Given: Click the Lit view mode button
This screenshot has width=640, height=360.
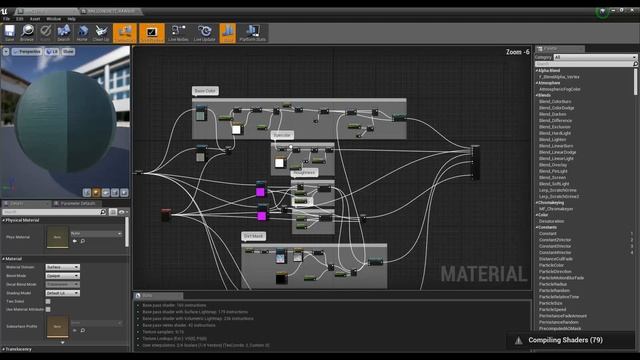Looking at the screenshot, I should tap(52, 52).
